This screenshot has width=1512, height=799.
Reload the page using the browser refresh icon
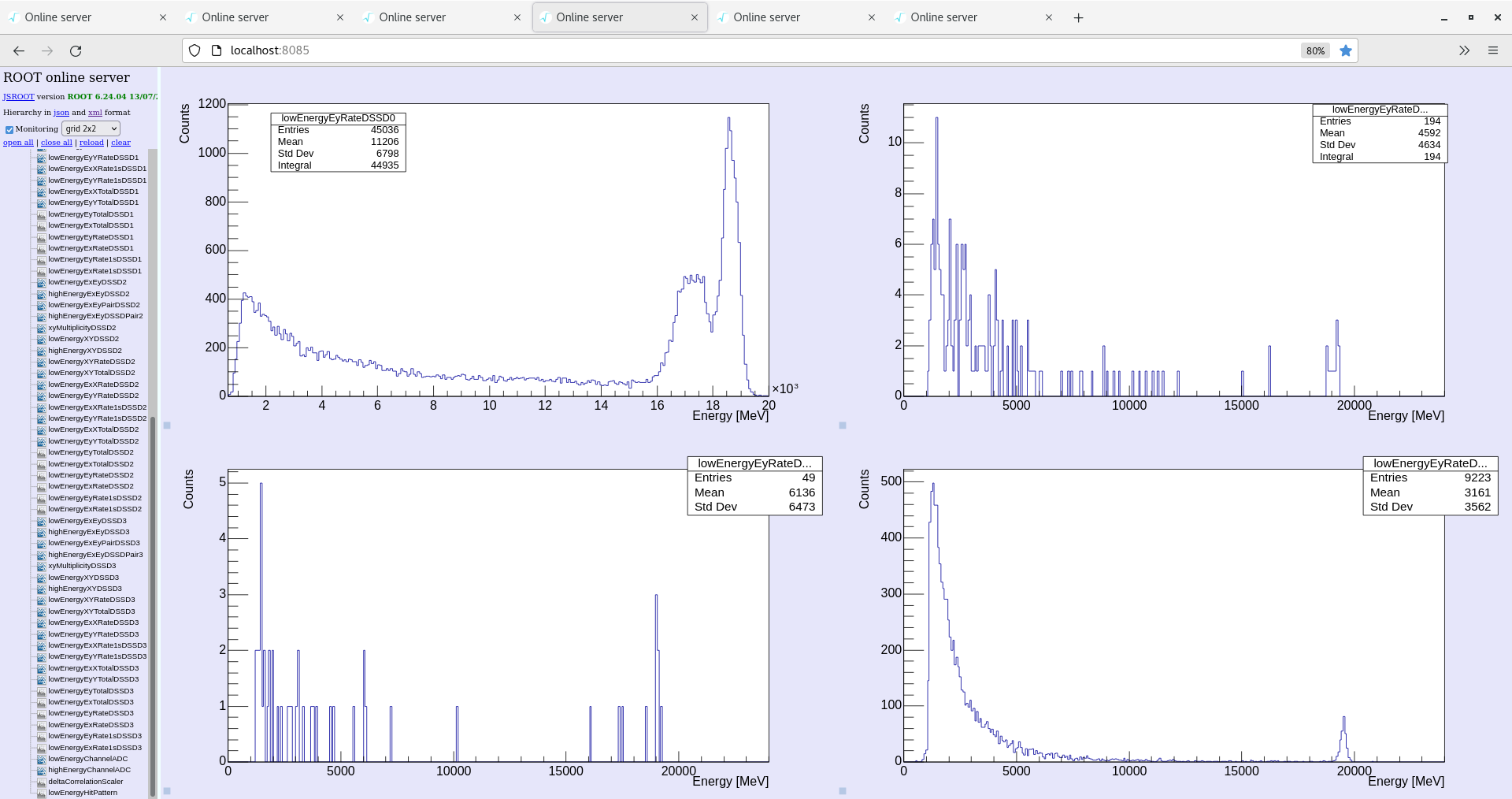coord(76,50)
